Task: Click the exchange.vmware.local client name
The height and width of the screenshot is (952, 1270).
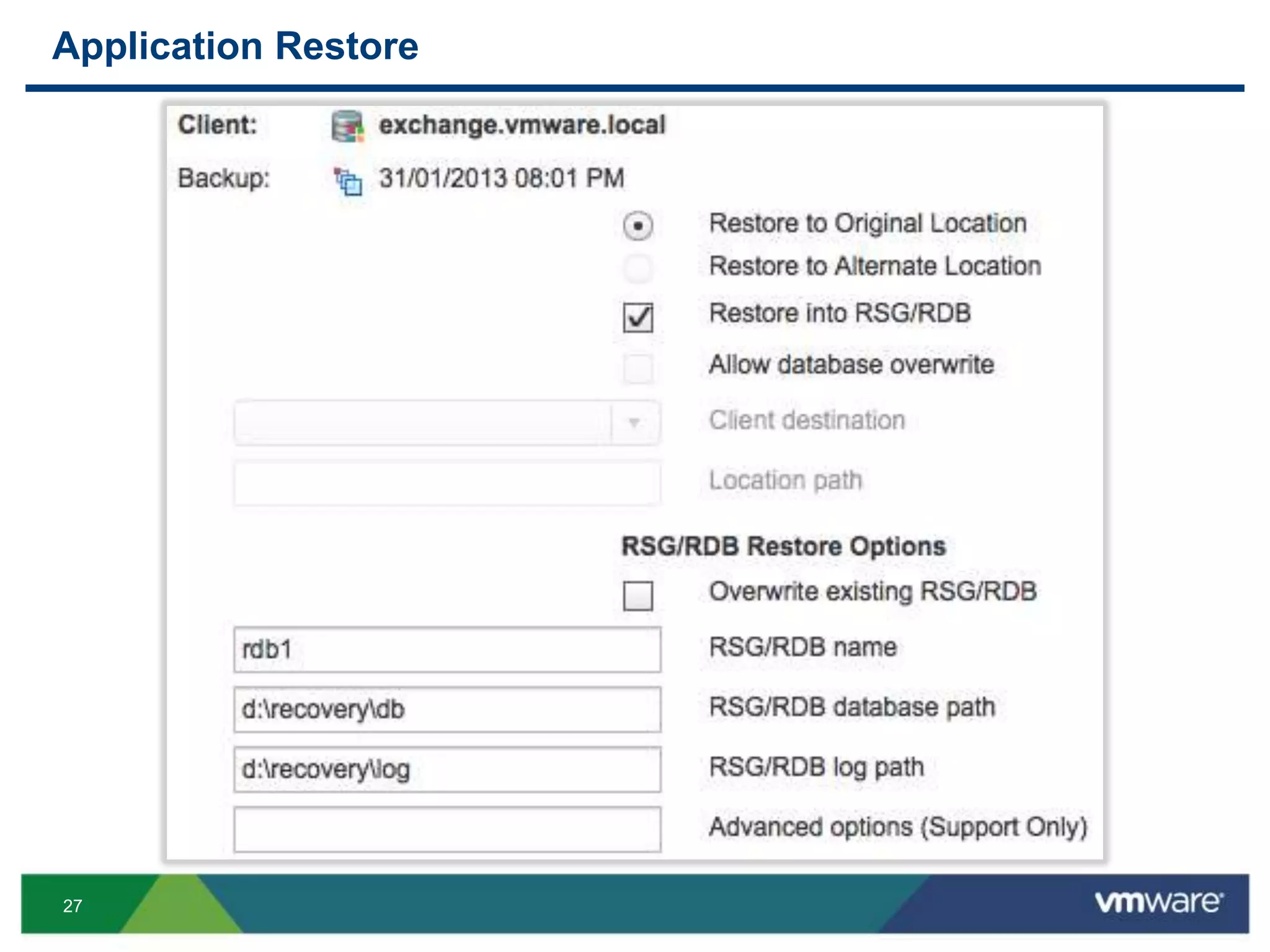Action: (x=522, y=125)
